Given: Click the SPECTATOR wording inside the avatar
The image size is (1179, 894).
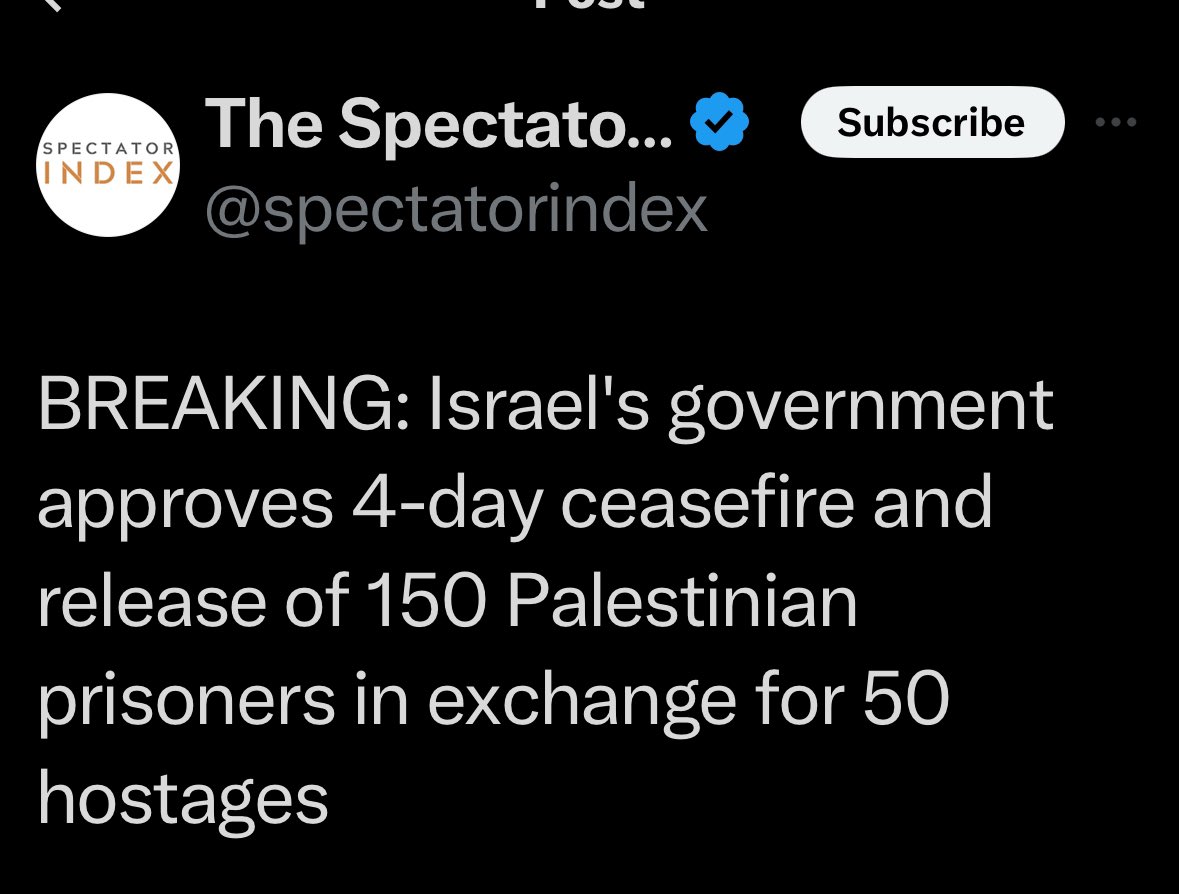Looking at the screenshot, I should 108,148.
